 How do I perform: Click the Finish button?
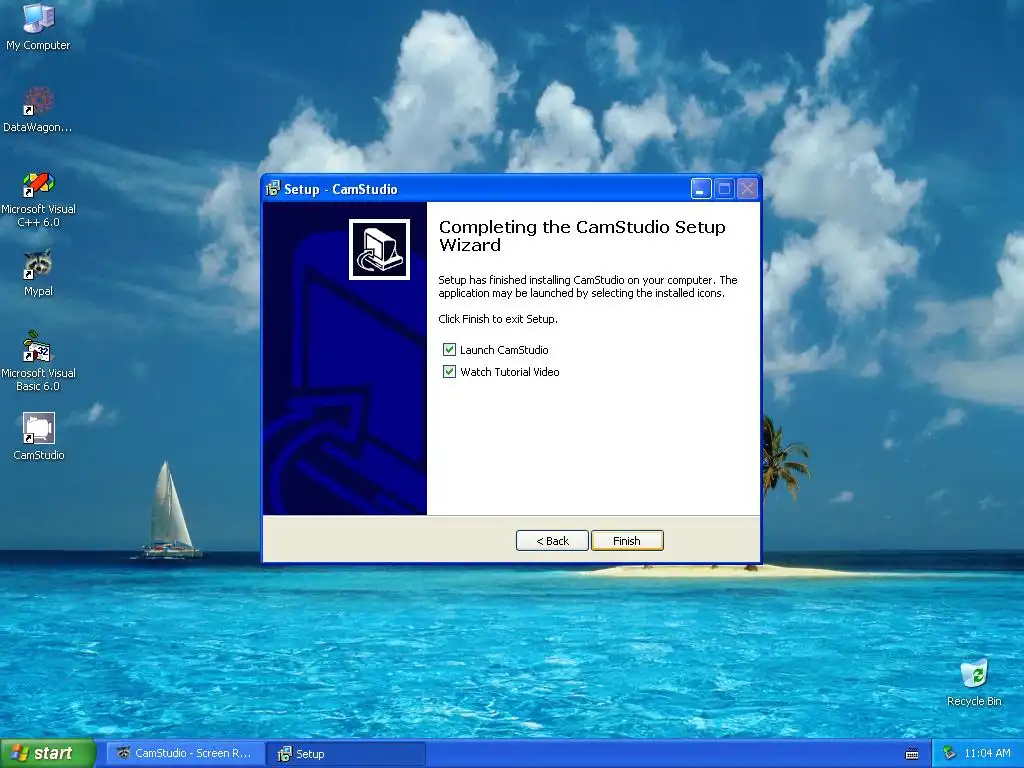click(x=627, y=541)
